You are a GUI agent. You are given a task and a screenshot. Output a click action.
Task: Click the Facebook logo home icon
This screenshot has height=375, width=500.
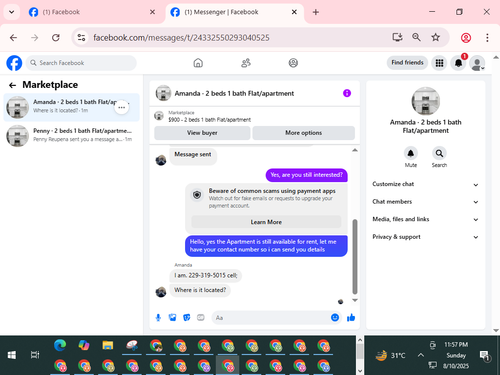coord(14,63)
